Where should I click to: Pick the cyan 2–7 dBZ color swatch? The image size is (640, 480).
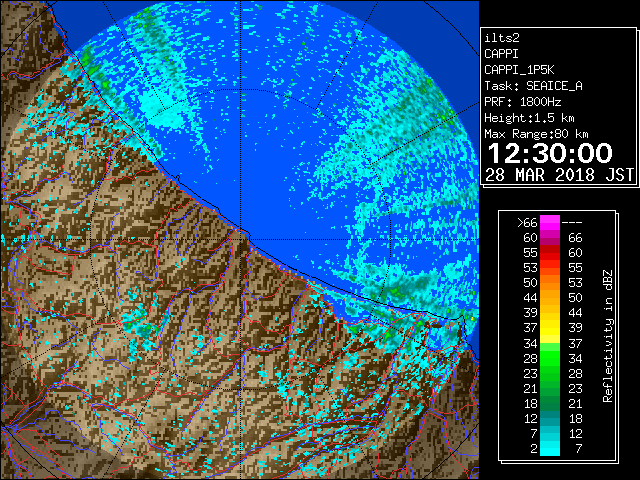click(x=550, y=449)
